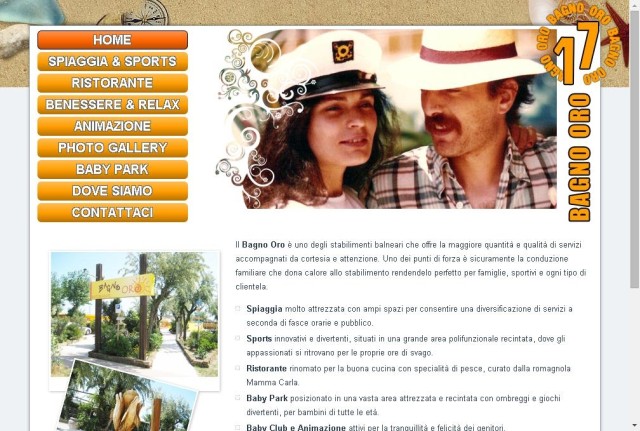Open the Baby Park page
640x431 pixels.
(x=112, y=169)
